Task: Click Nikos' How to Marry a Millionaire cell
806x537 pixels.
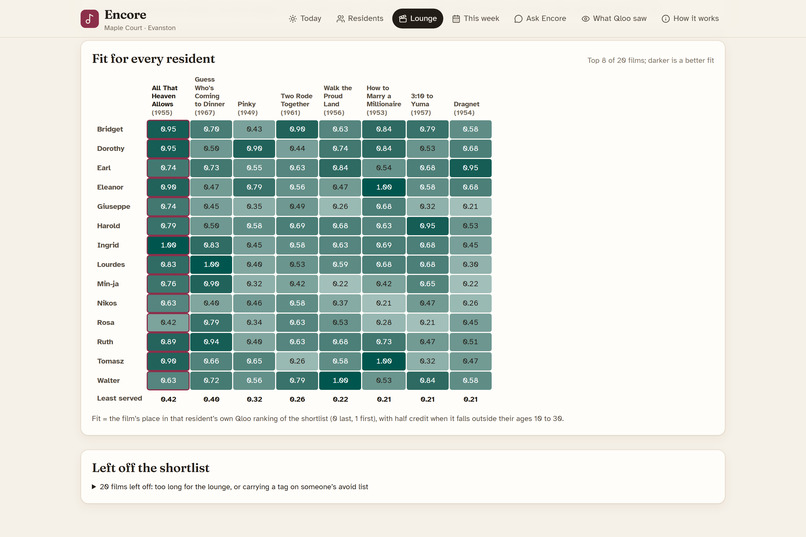Action: coord(384,303)
